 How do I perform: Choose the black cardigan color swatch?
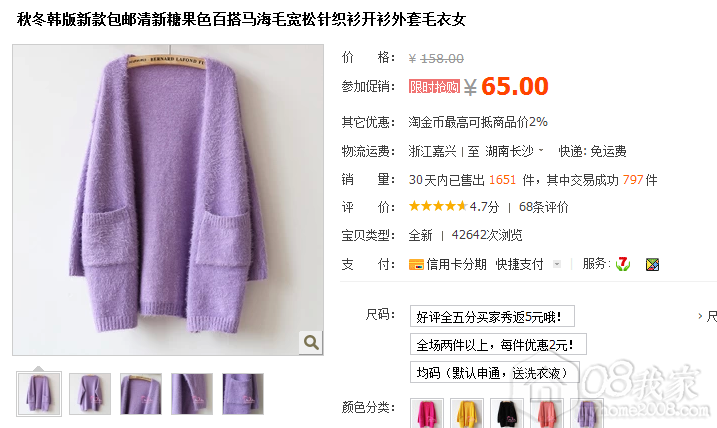507,413
